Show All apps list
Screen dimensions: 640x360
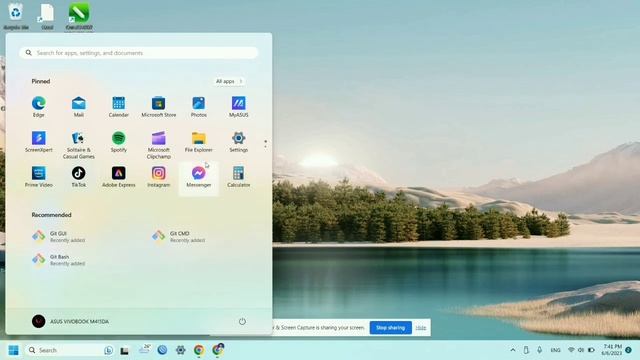click(x=229, y=81)
